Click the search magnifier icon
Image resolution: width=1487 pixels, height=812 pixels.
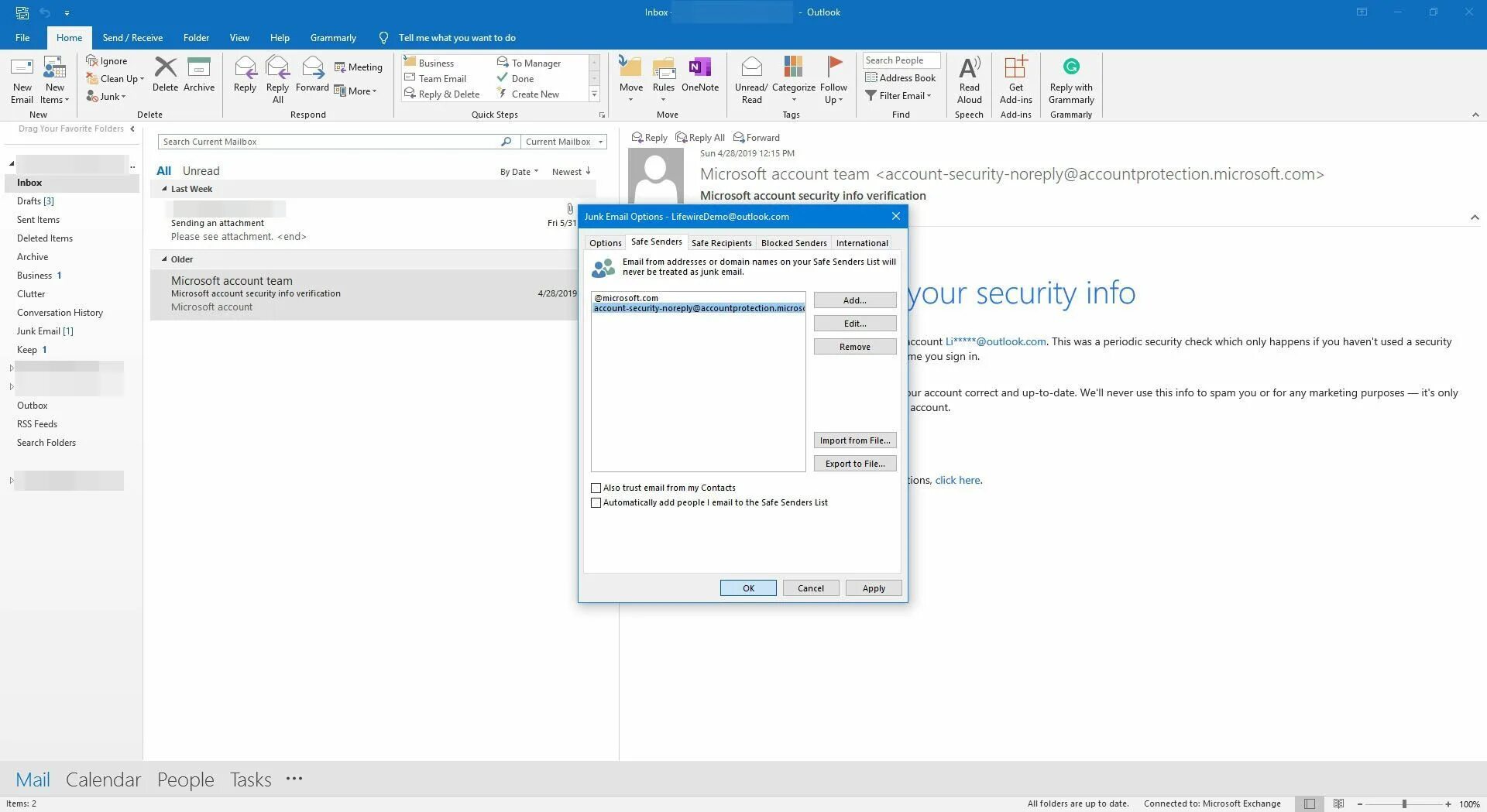[506, 142]
